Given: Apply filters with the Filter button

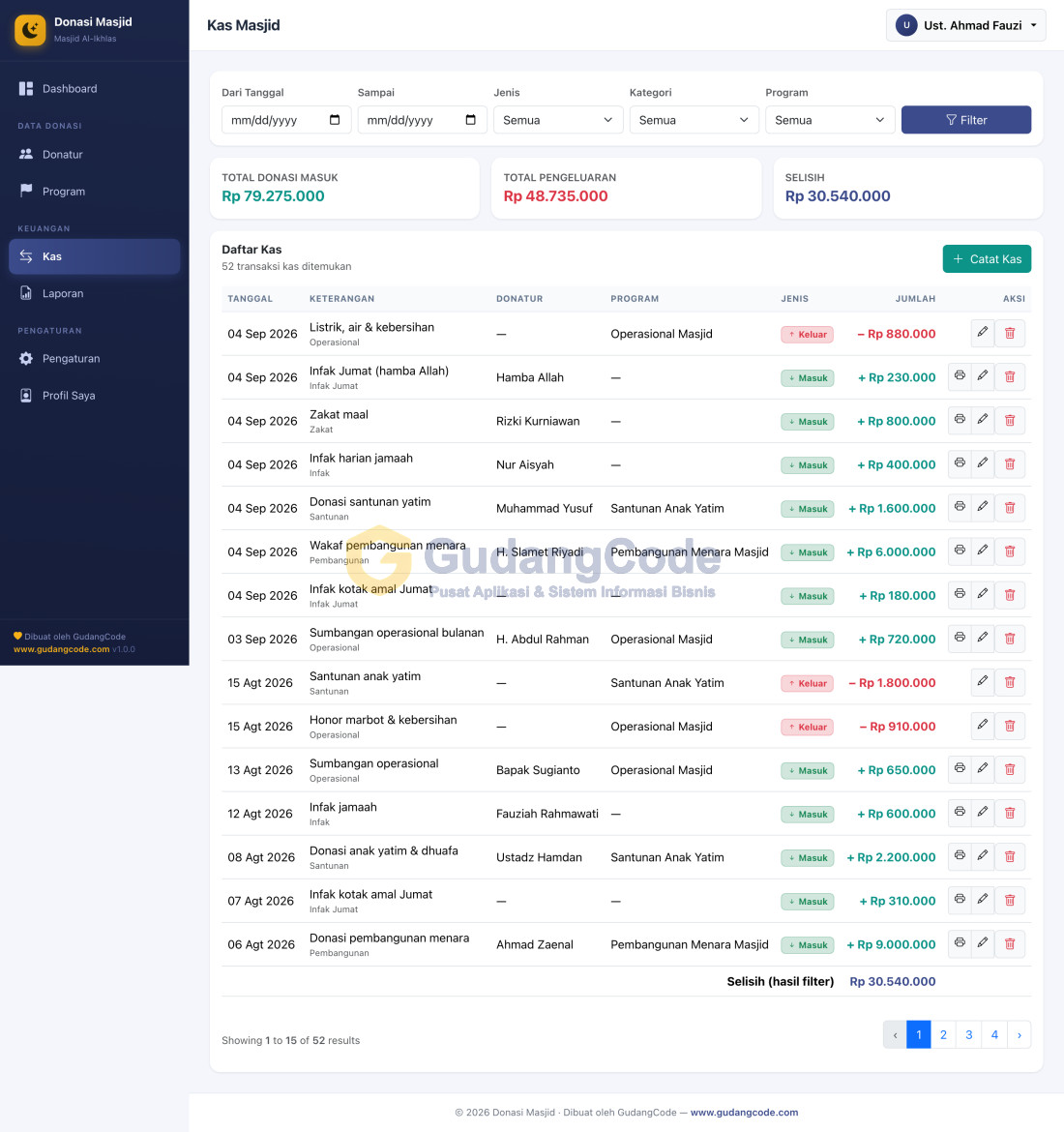Looking at the screenshot, I should click(966, 120).
